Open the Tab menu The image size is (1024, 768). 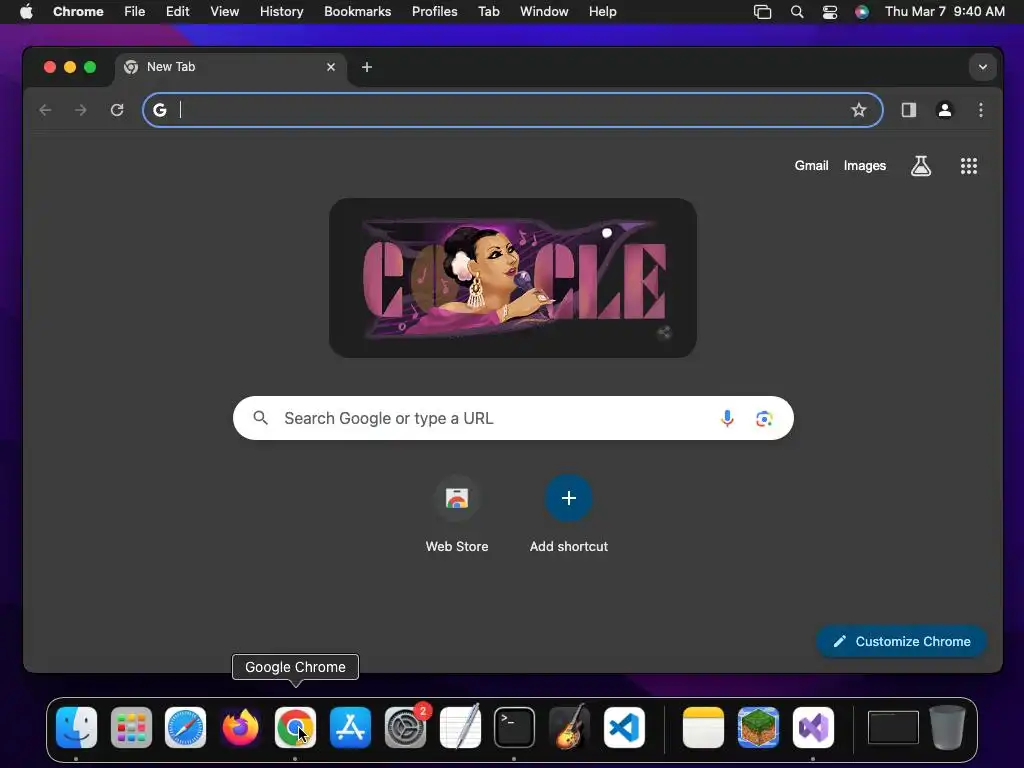(488, 12)
